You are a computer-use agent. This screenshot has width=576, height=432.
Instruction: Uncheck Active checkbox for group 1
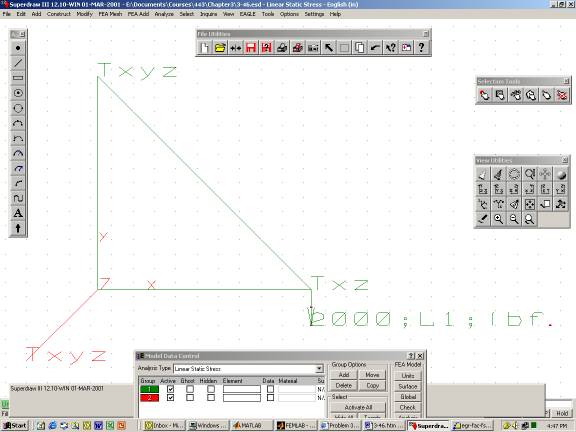coord(170,389)
